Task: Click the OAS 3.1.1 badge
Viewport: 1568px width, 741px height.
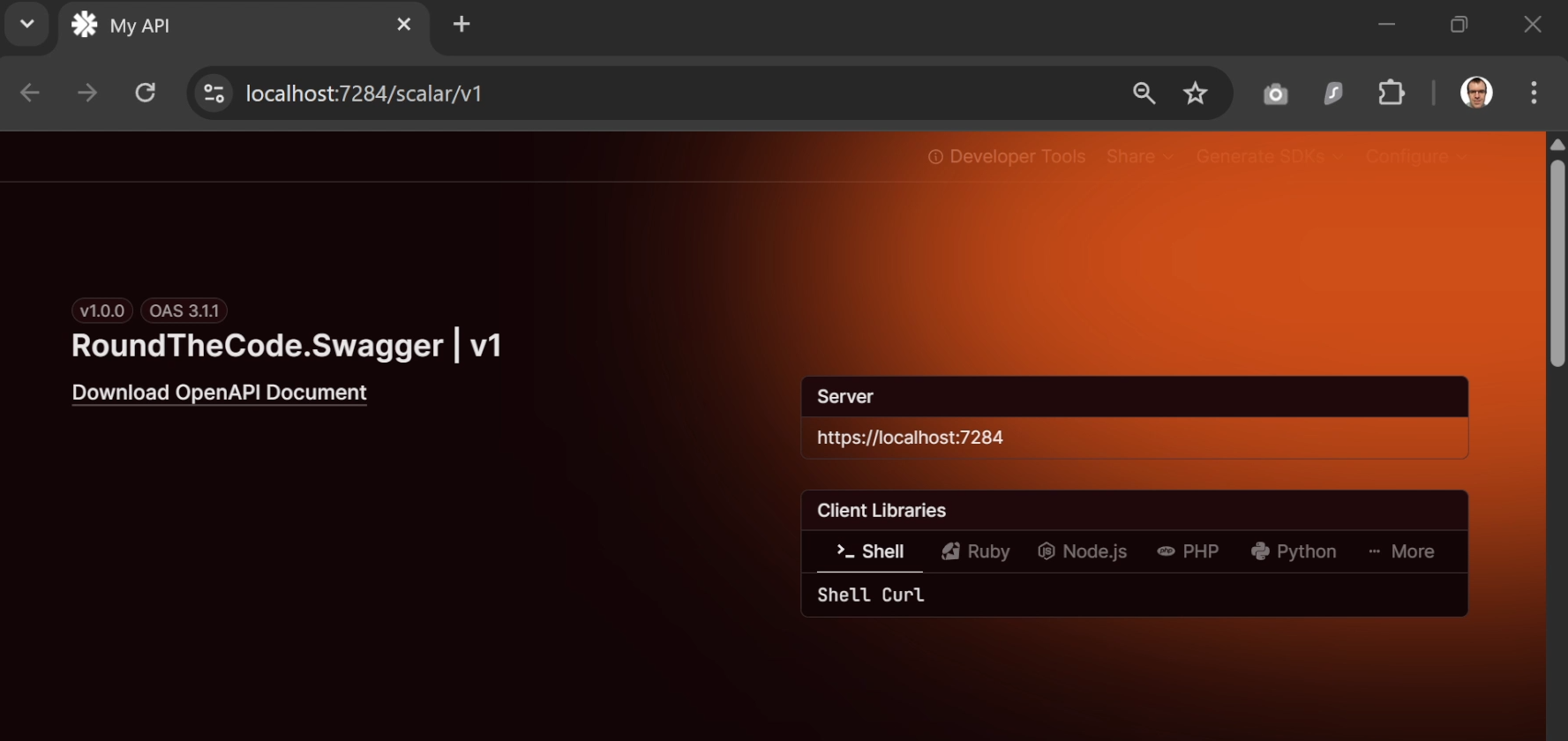Action: pyautogui.click(x=184, y=311)
